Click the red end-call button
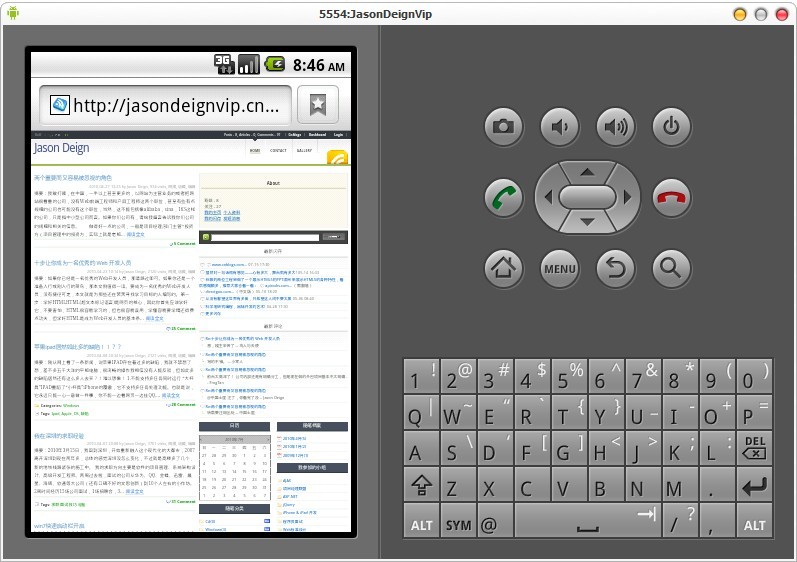This screenshot has height=562, width=797. (x=671, y=197)
